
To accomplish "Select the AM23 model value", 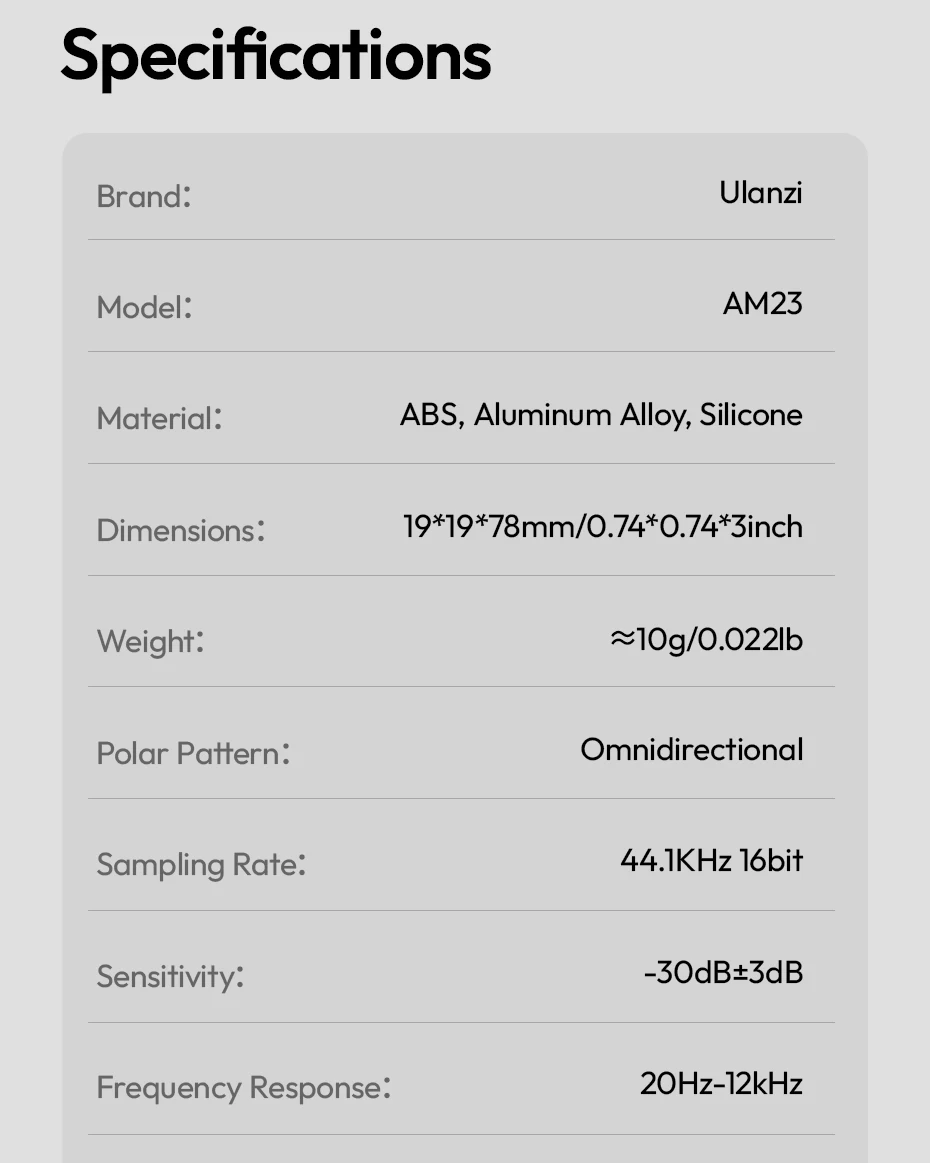I will point(762,304).
